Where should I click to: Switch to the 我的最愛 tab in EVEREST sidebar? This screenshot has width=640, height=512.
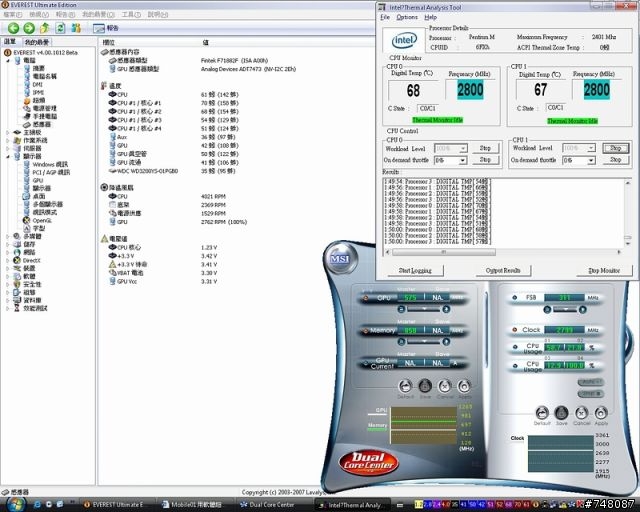(x=37, y=42)
